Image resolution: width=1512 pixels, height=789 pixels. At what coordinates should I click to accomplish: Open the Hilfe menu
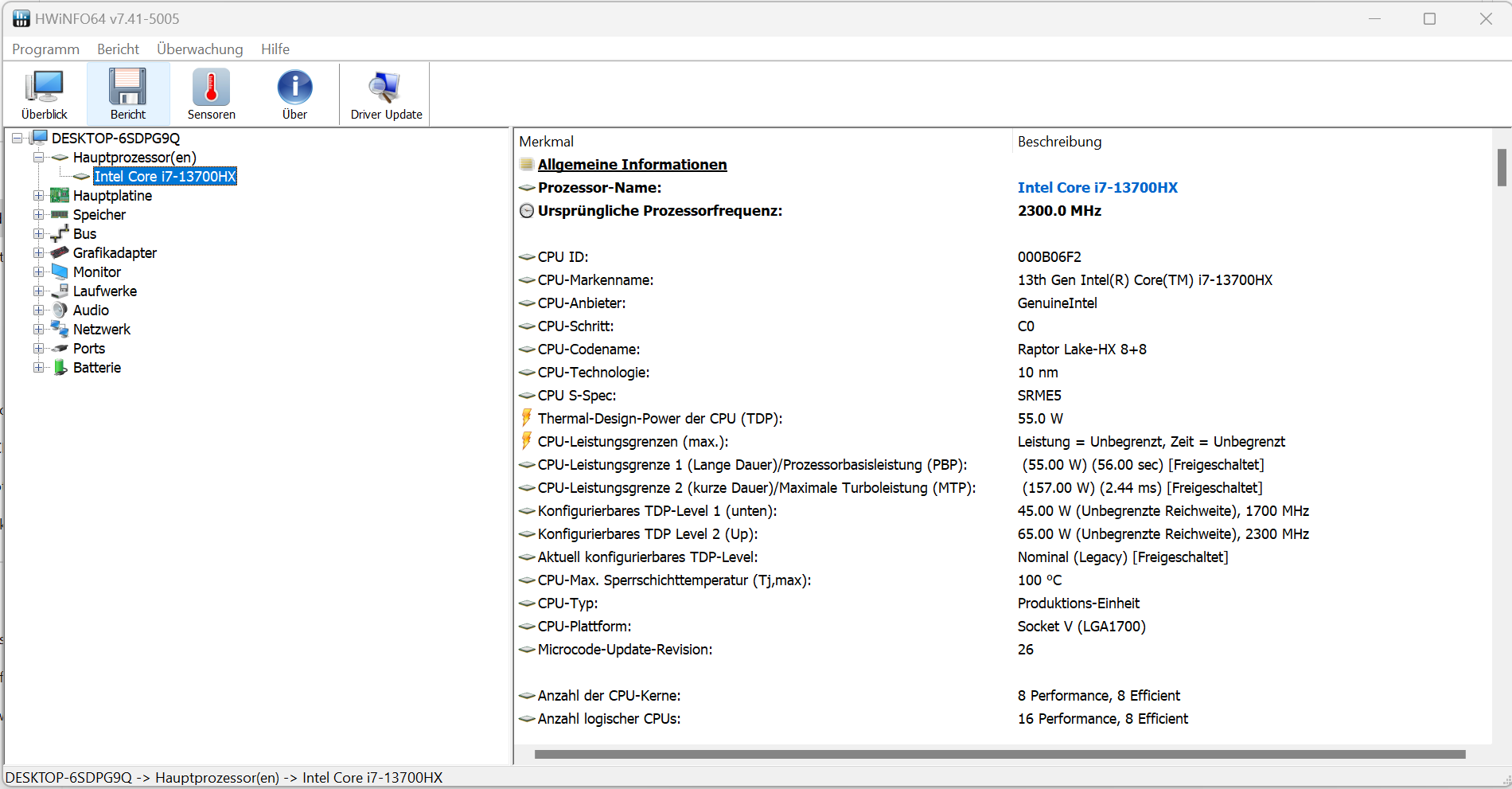pos(275,49)
